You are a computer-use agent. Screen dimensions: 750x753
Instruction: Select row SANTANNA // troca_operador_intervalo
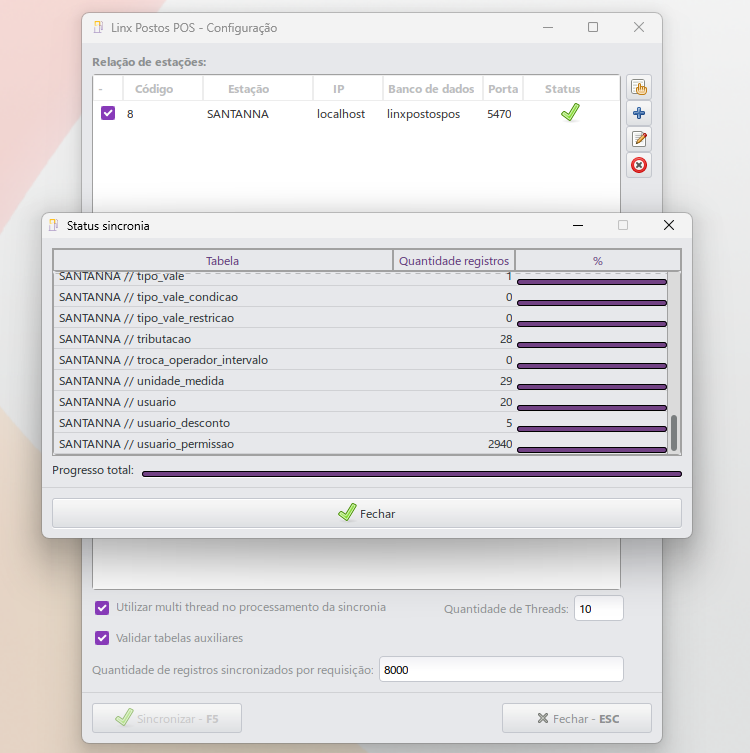click(x=361, y=360)
